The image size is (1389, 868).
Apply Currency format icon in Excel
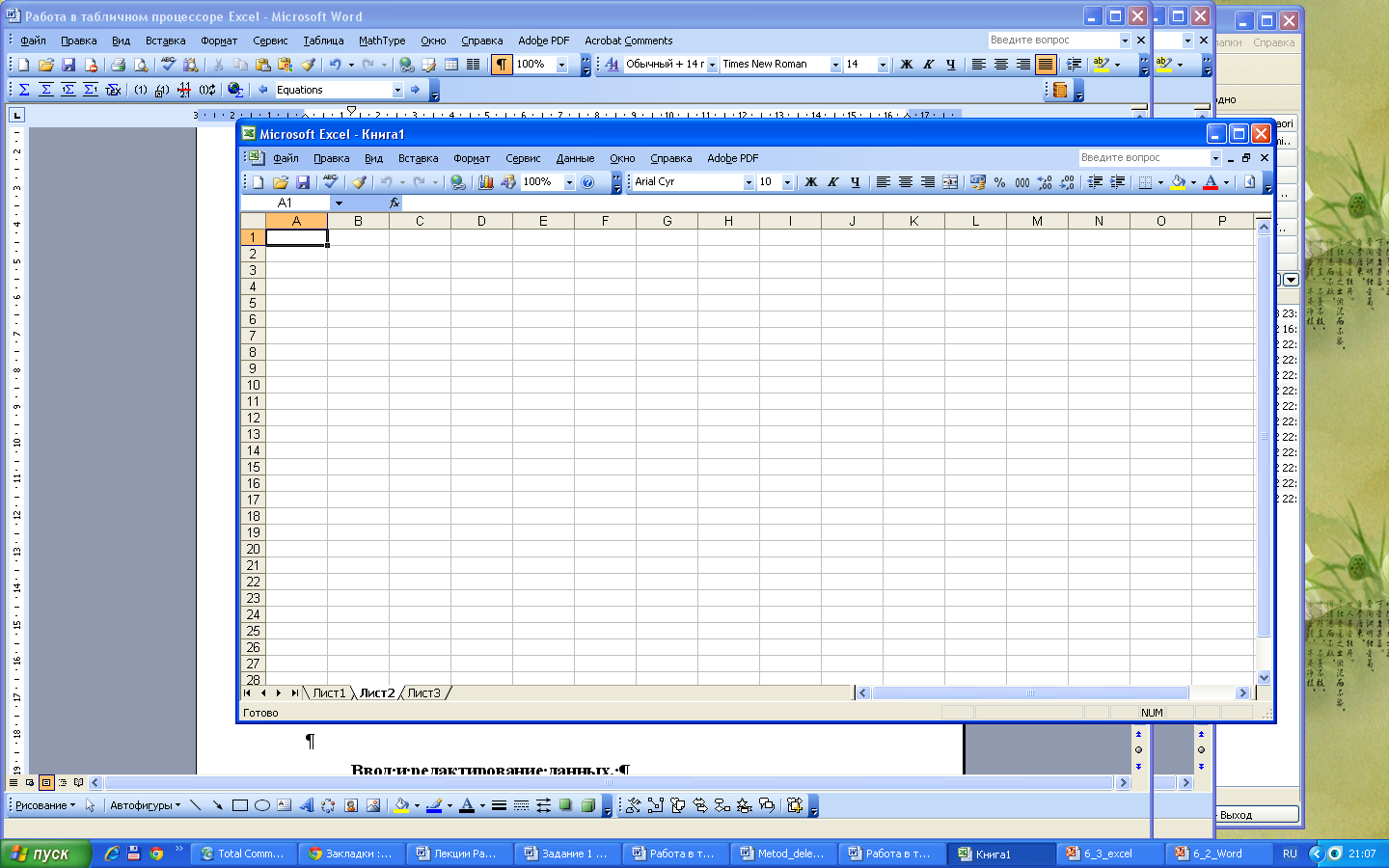978,182
